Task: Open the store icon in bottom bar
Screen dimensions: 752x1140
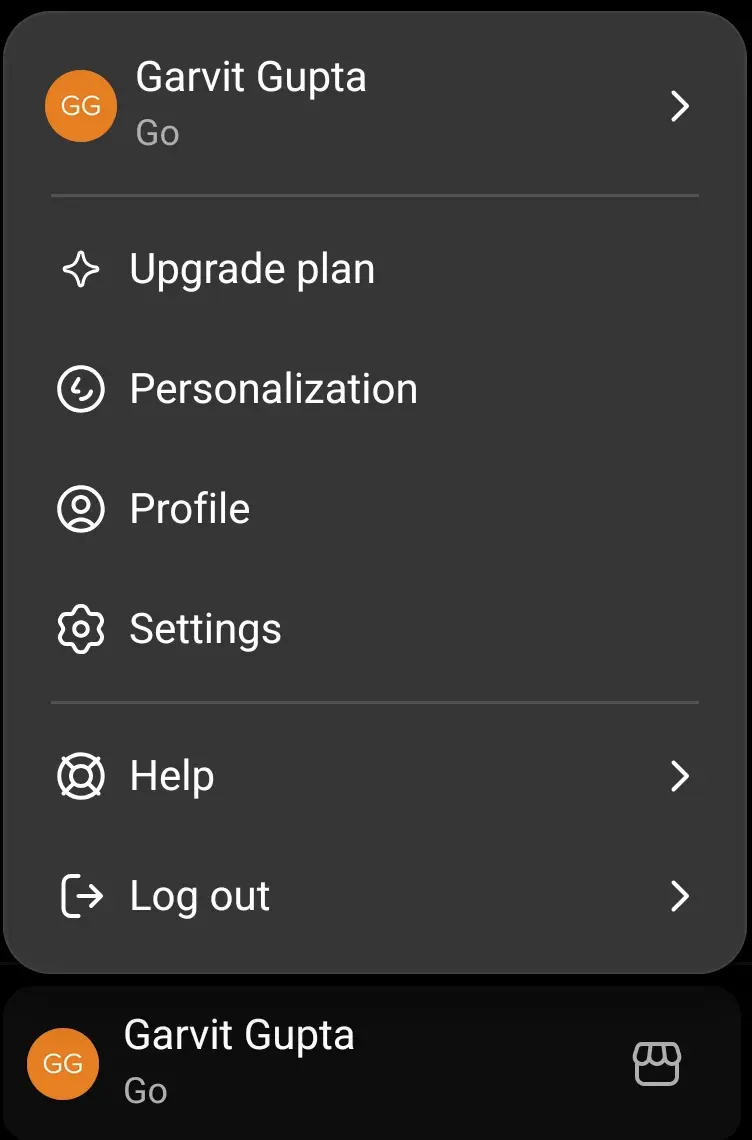Action: coord(657,1064)
